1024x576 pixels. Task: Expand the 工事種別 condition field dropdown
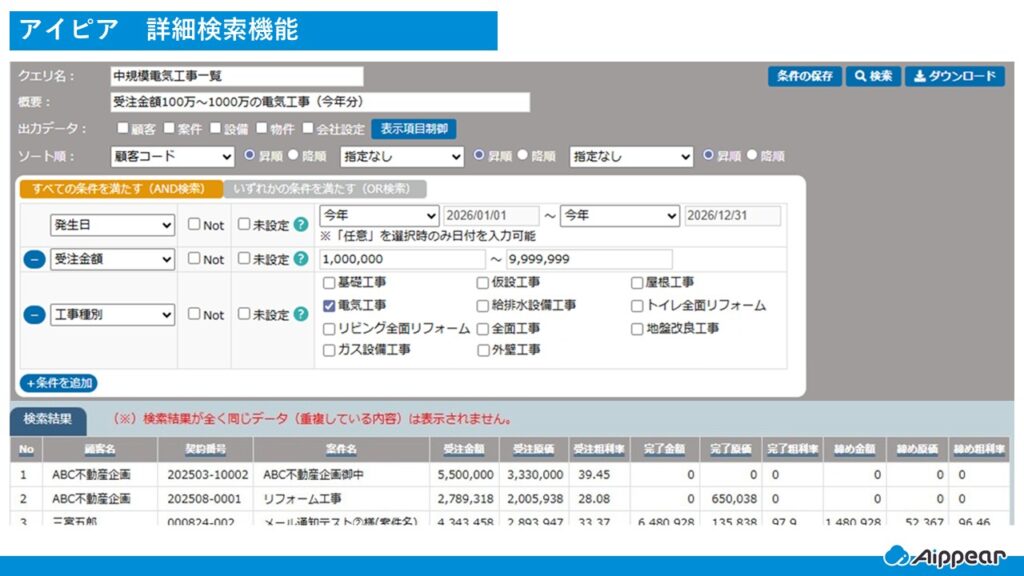pos(112,315)
